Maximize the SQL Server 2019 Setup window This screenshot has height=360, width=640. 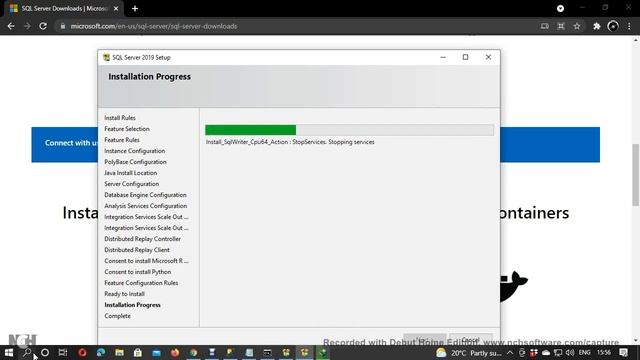coord(465,57)
